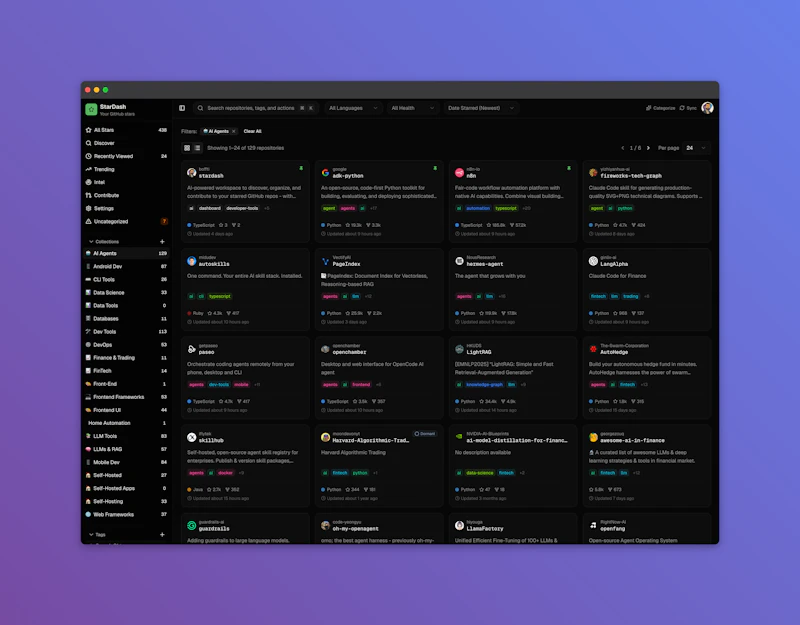Select the AI Agents collection
The image size is (800, 625).
(126, 254)
